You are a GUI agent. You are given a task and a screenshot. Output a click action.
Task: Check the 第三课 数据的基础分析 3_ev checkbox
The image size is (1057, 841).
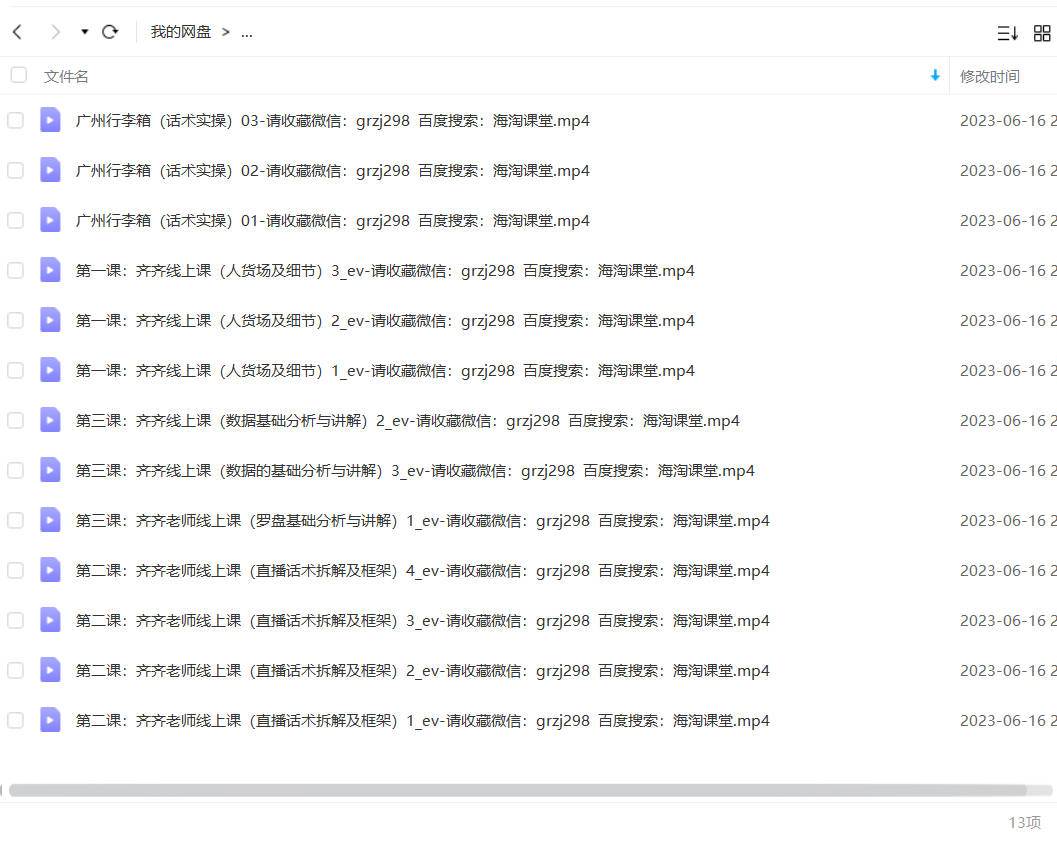pyautogui.click(x=16, y=470)
